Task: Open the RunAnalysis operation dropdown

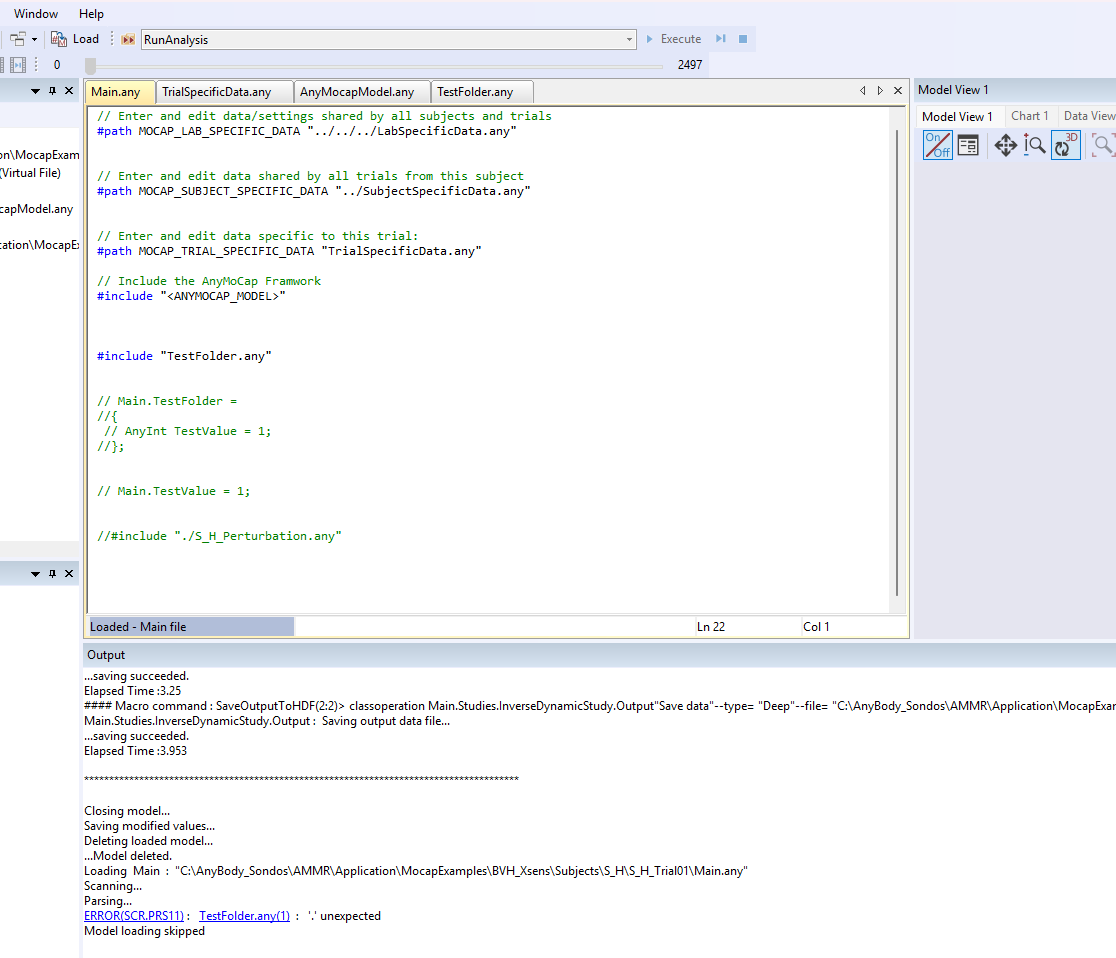Action: [629, 40]
